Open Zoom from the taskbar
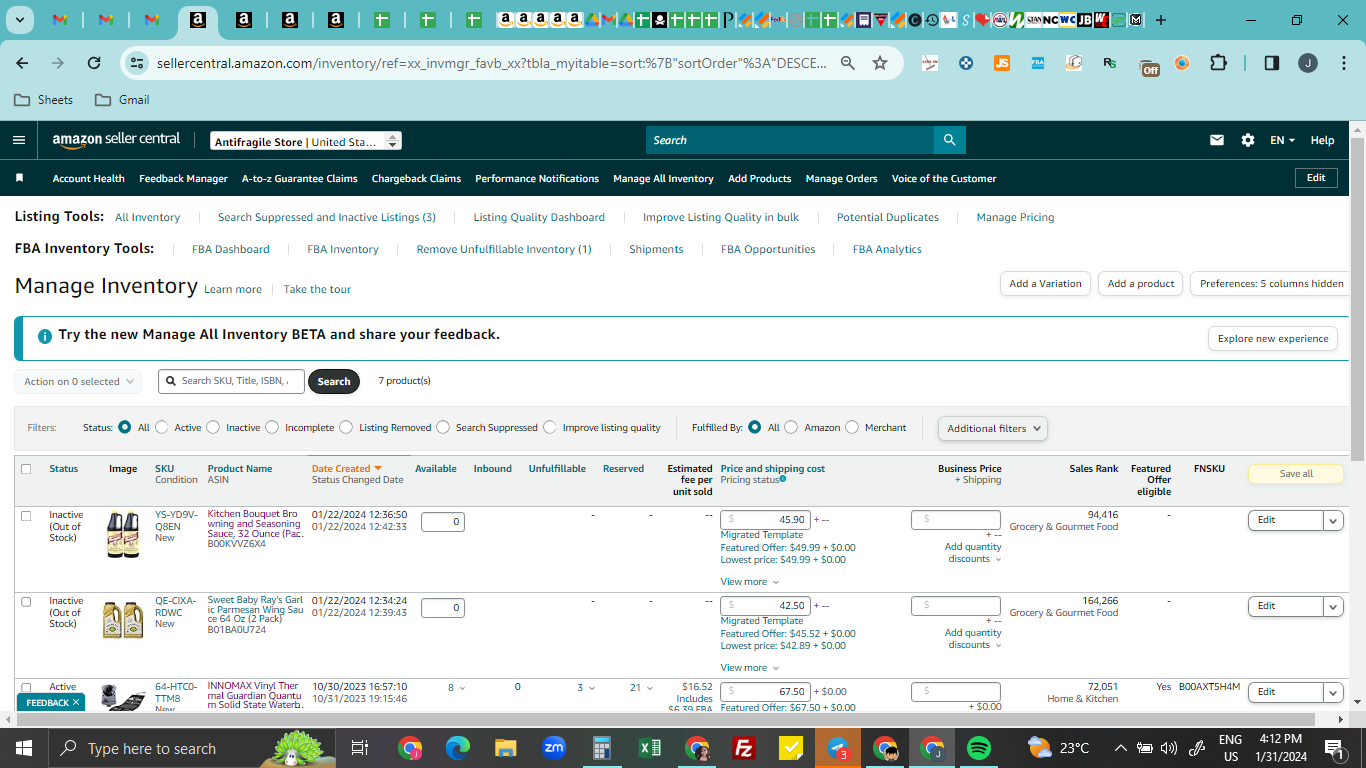The height and width of the screenshot is (768, 1366). coord(554,748)
